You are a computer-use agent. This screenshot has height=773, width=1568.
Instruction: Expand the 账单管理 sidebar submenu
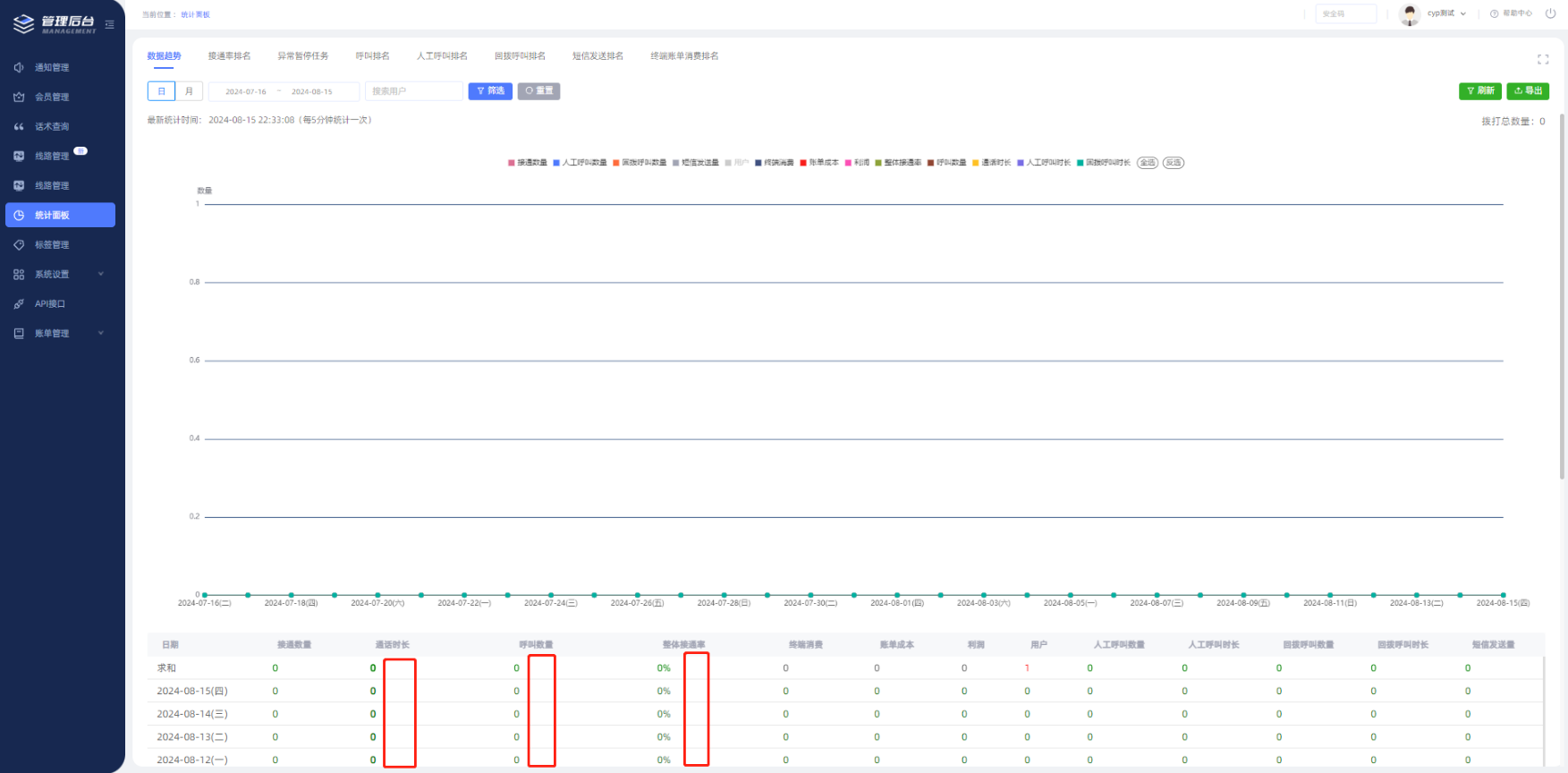click(x=100, y=334)
